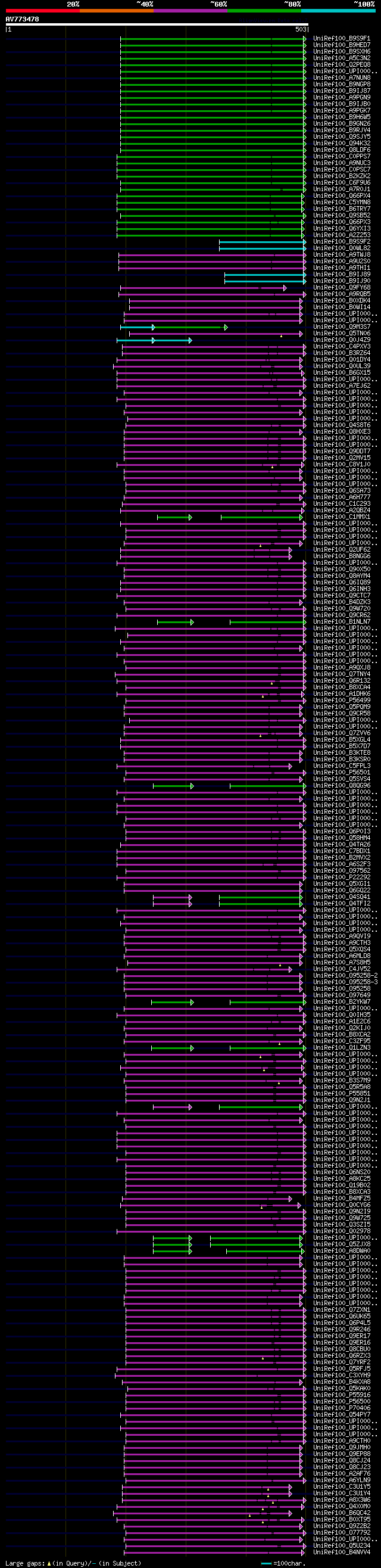Open hit UniRef100_B9H6W5
Image resolution: width=381 pixels, height=1568 pixels.
coord(342,117)
